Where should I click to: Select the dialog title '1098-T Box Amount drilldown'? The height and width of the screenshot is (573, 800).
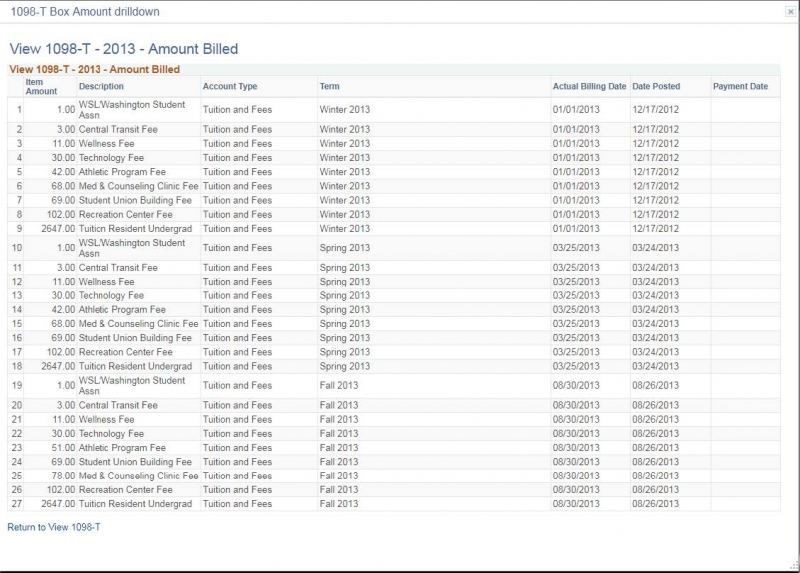[x=85, y=12]
